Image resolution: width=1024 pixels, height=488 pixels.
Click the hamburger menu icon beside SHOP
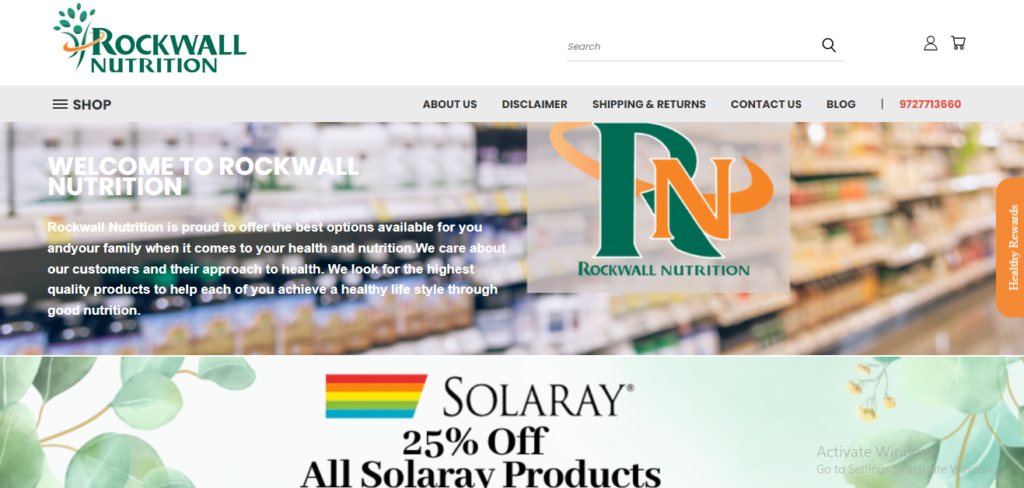pyautogui.click(x=60, y=105)
